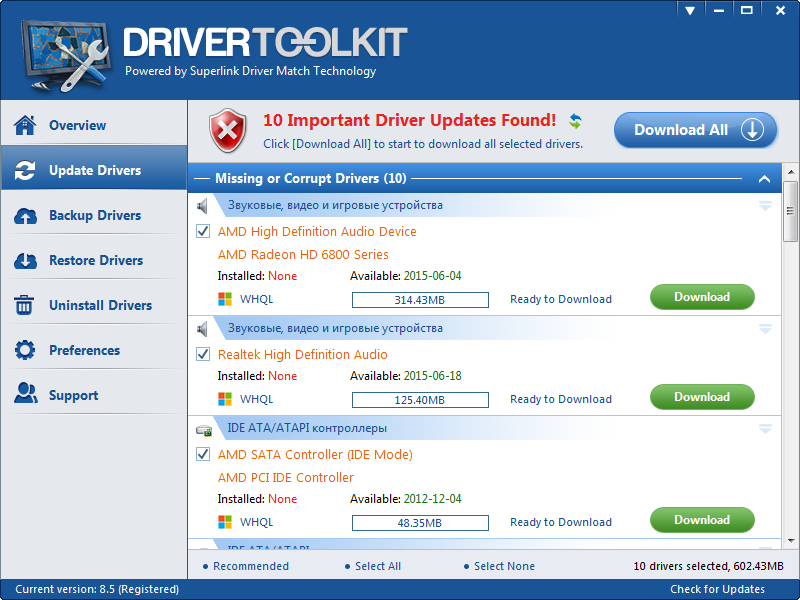800x600 pixels.
Task: Open Restore Drivers page
Action: point(94,258)
